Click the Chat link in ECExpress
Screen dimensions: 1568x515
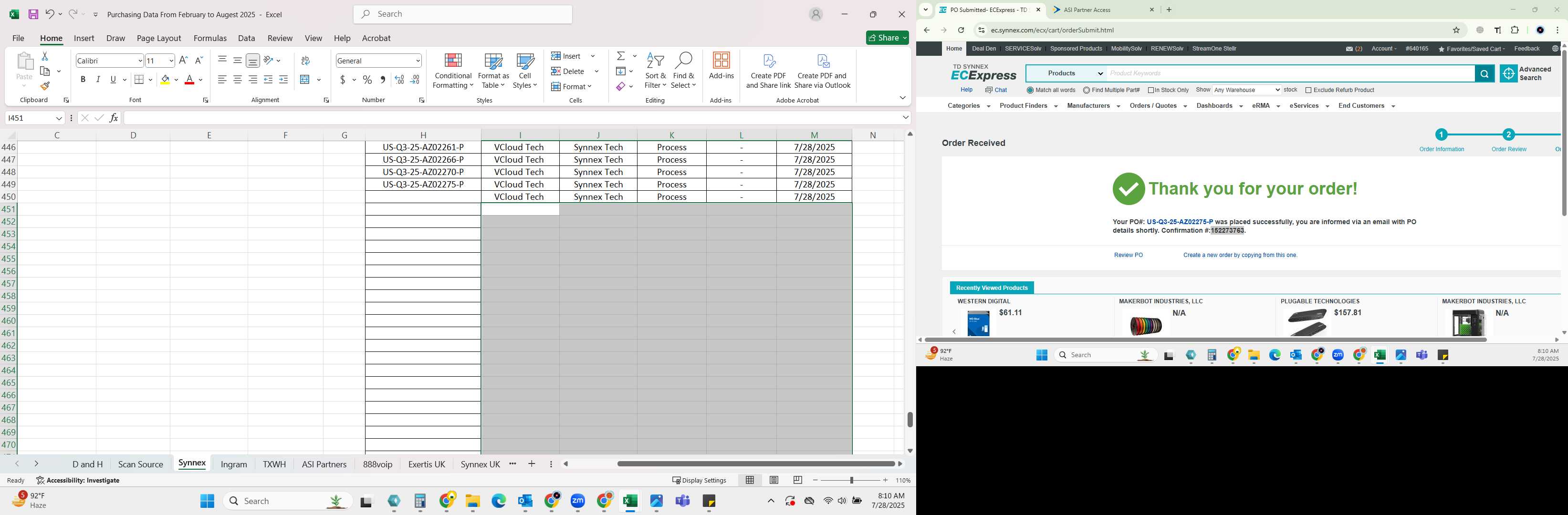996,91
